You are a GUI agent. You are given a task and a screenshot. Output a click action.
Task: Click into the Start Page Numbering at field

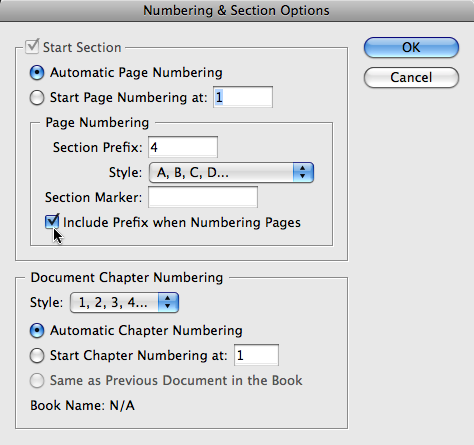(243, 97)
